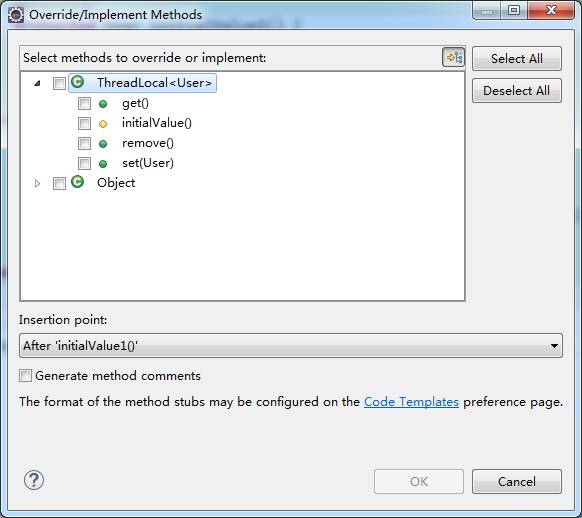Click the Eclipse dialog icon in title bar
The image size is (582, 518).
click(x=16, y=15)
